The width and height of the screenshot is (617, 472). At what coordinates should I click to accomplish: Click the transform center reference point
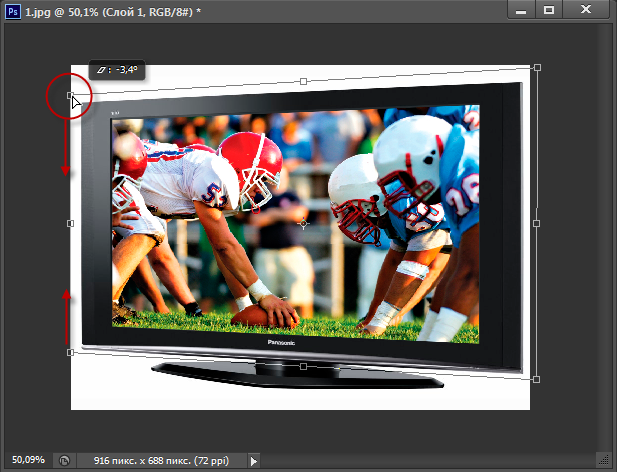(x=304, y=224)
